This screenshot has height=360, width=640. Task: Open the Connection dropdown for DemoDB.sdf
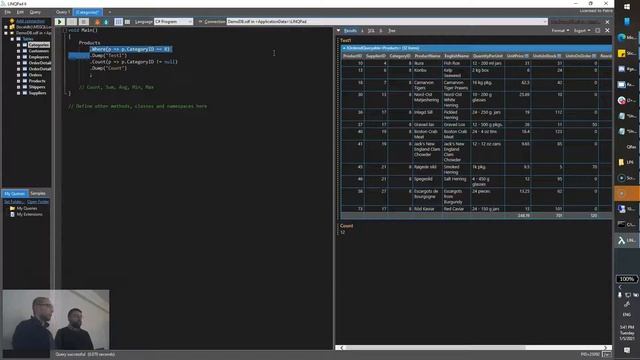(387, 22)
